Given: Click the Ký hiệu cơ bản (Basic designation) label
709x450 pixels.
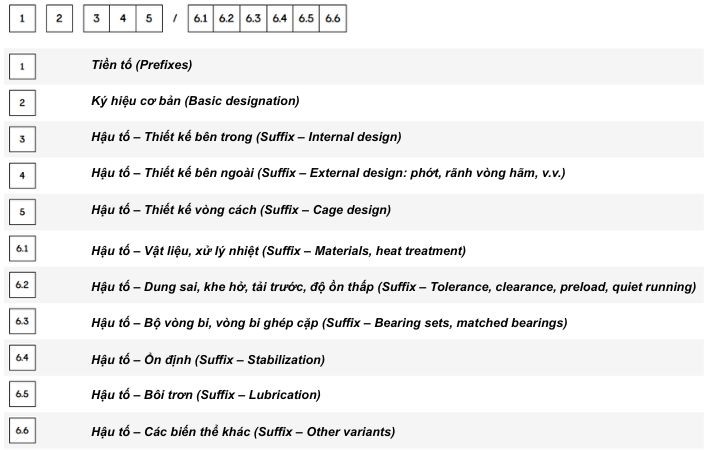Looking at the screenshot, I should 195,101.
